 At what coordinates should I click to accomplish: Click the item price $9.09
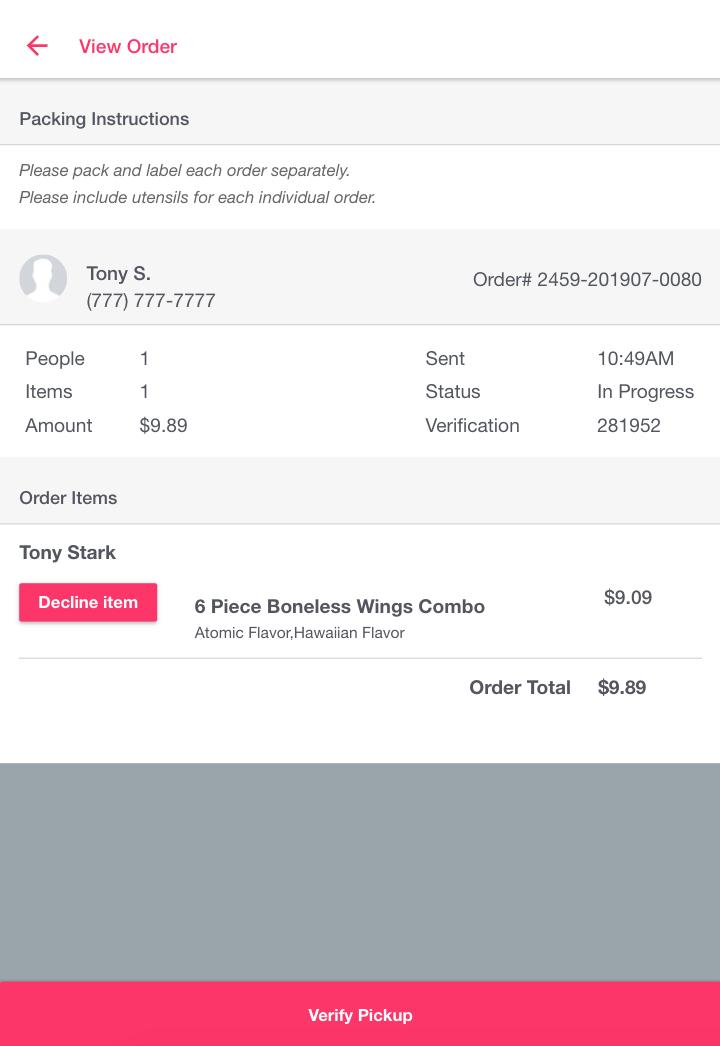pos(628,597)
